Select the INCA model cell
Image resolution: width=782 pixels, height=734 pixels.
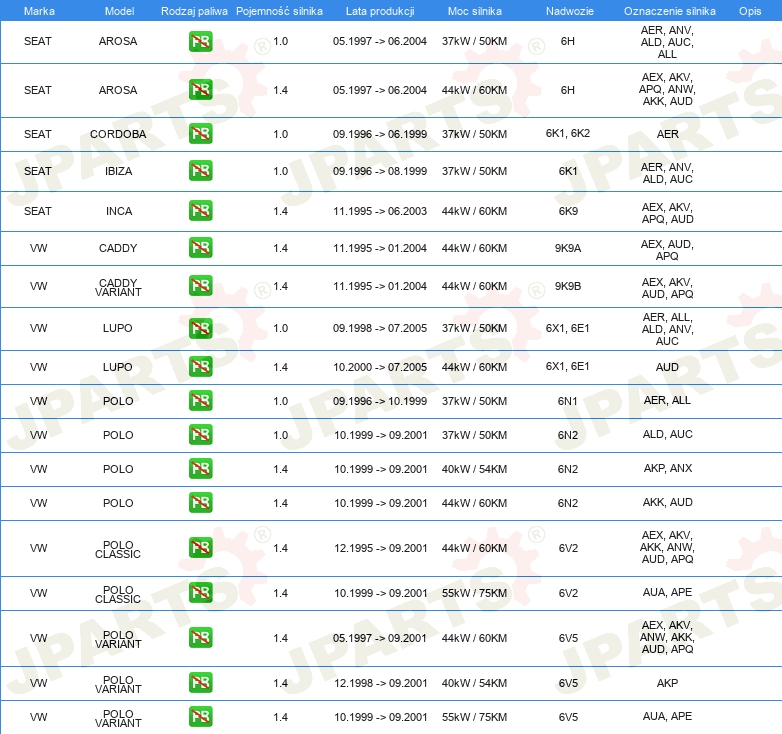click(x=119, y=211)
